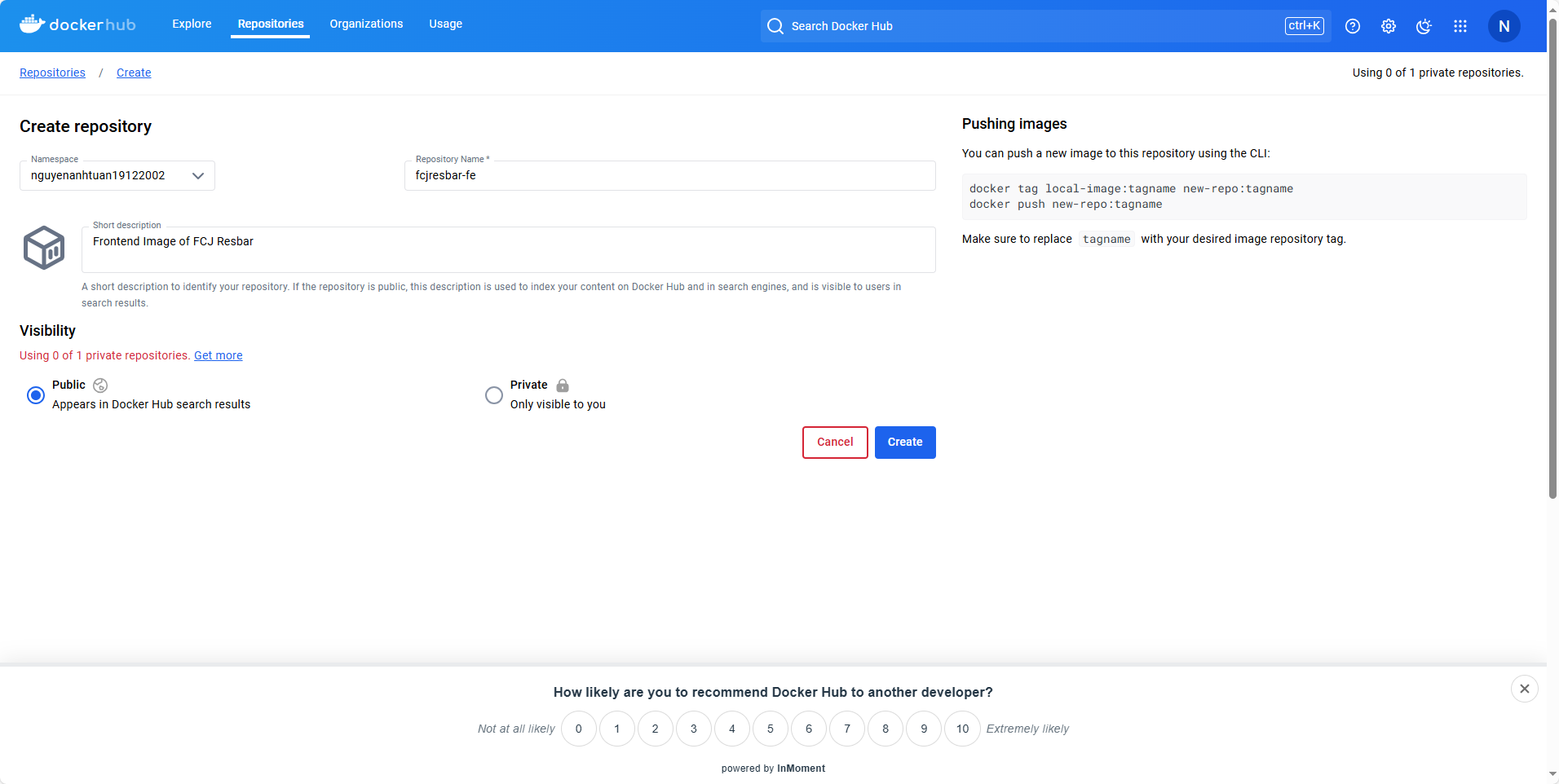Click the lock icon beside Private

coord(563,385)
